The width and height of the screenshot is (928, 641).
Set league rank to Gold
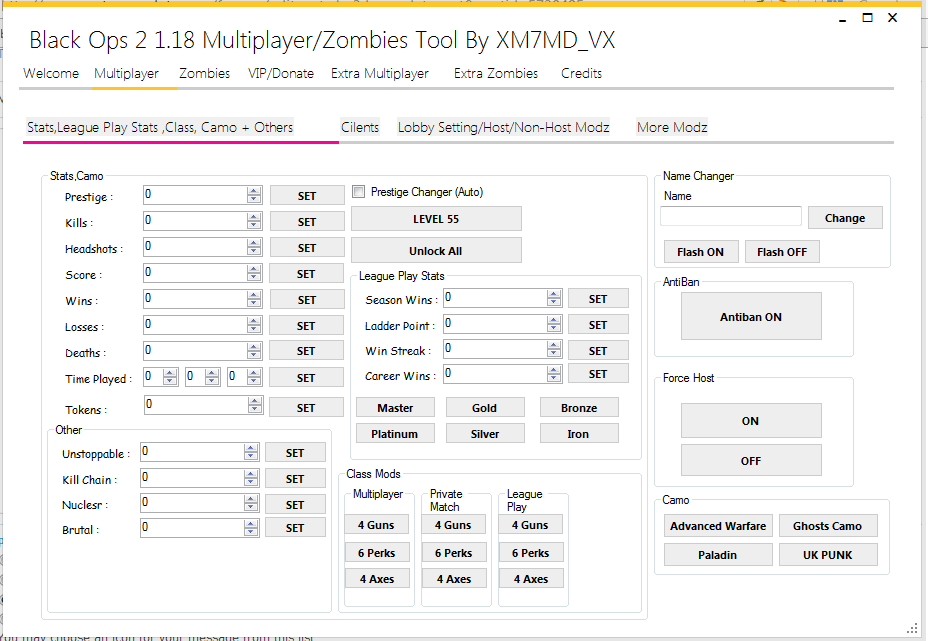[x=485, y=408]
